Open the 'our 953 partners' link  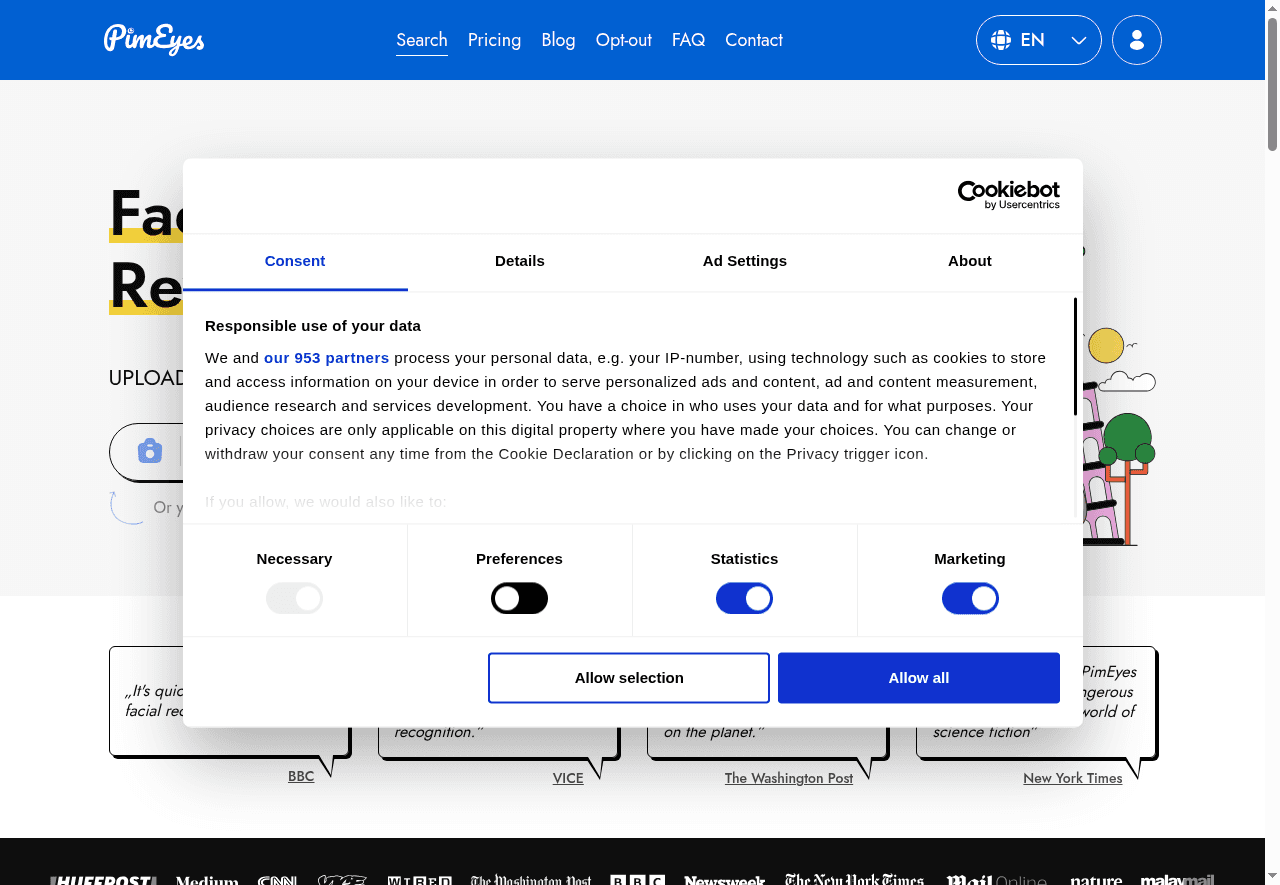tap(326, 358)
